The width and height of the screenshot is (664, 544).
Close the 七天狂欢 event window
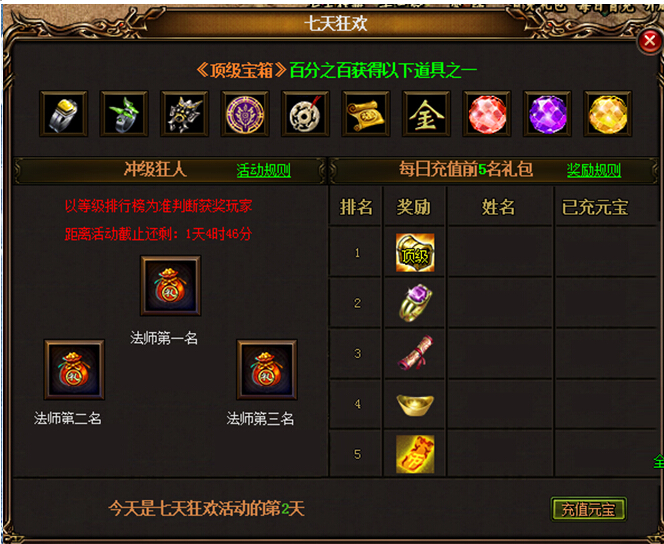(x=650, y=41)
